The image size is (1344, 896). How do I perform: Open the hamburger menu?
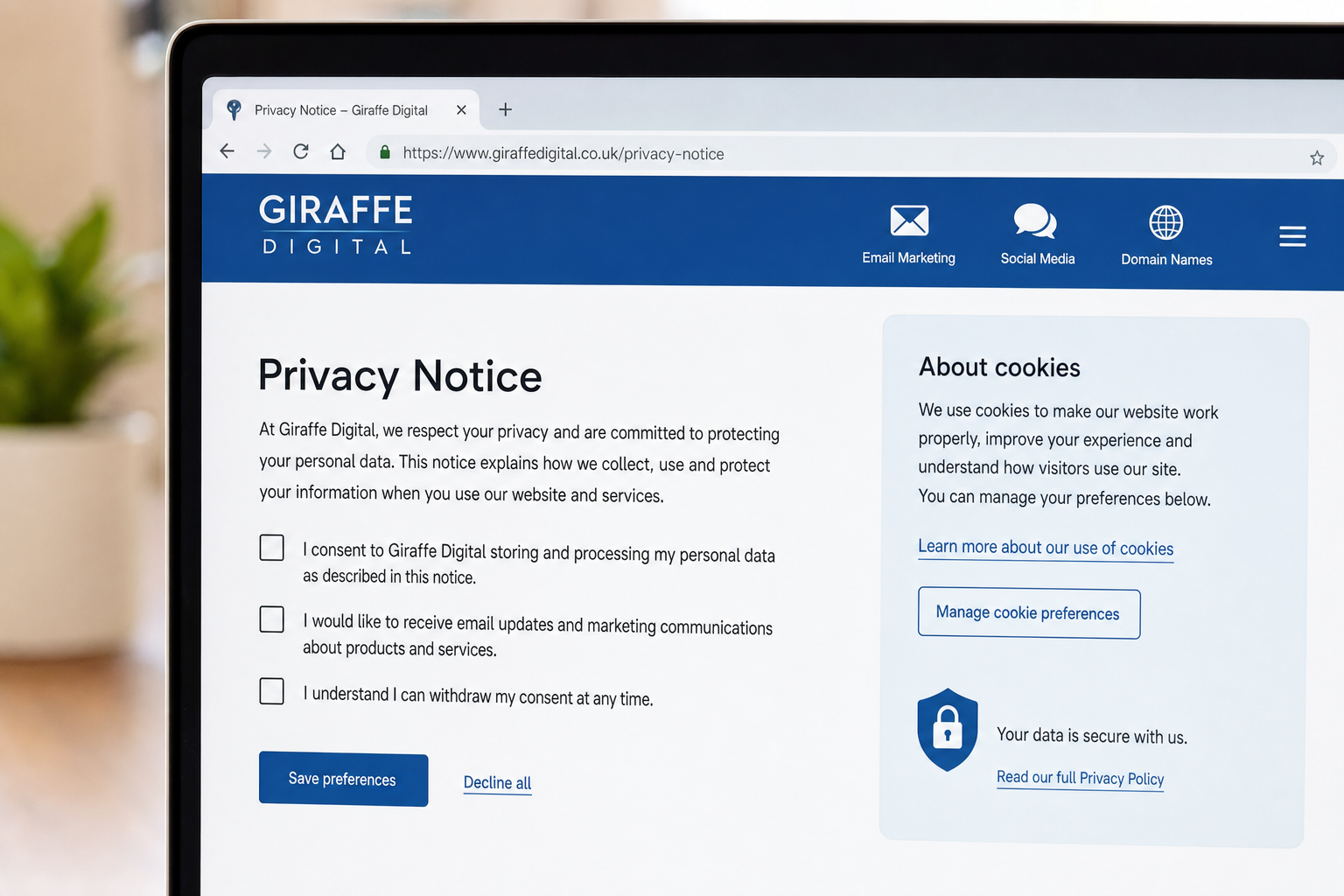tap(1292, 236)
